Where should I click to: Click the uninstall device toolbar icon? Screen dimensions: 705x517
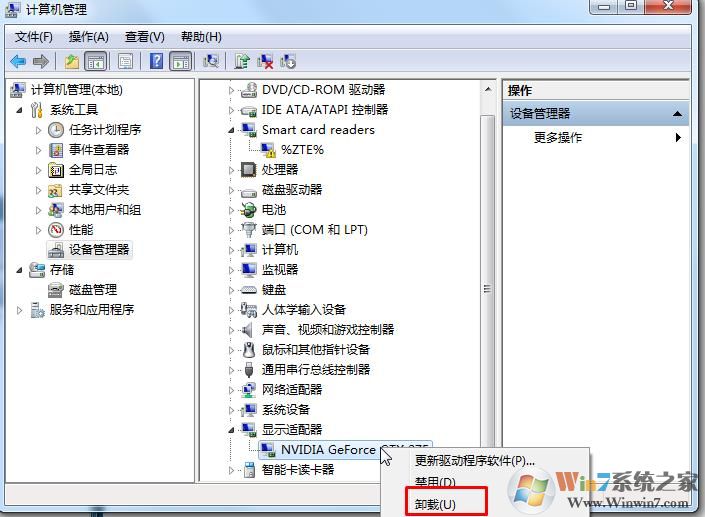(265, 61)
